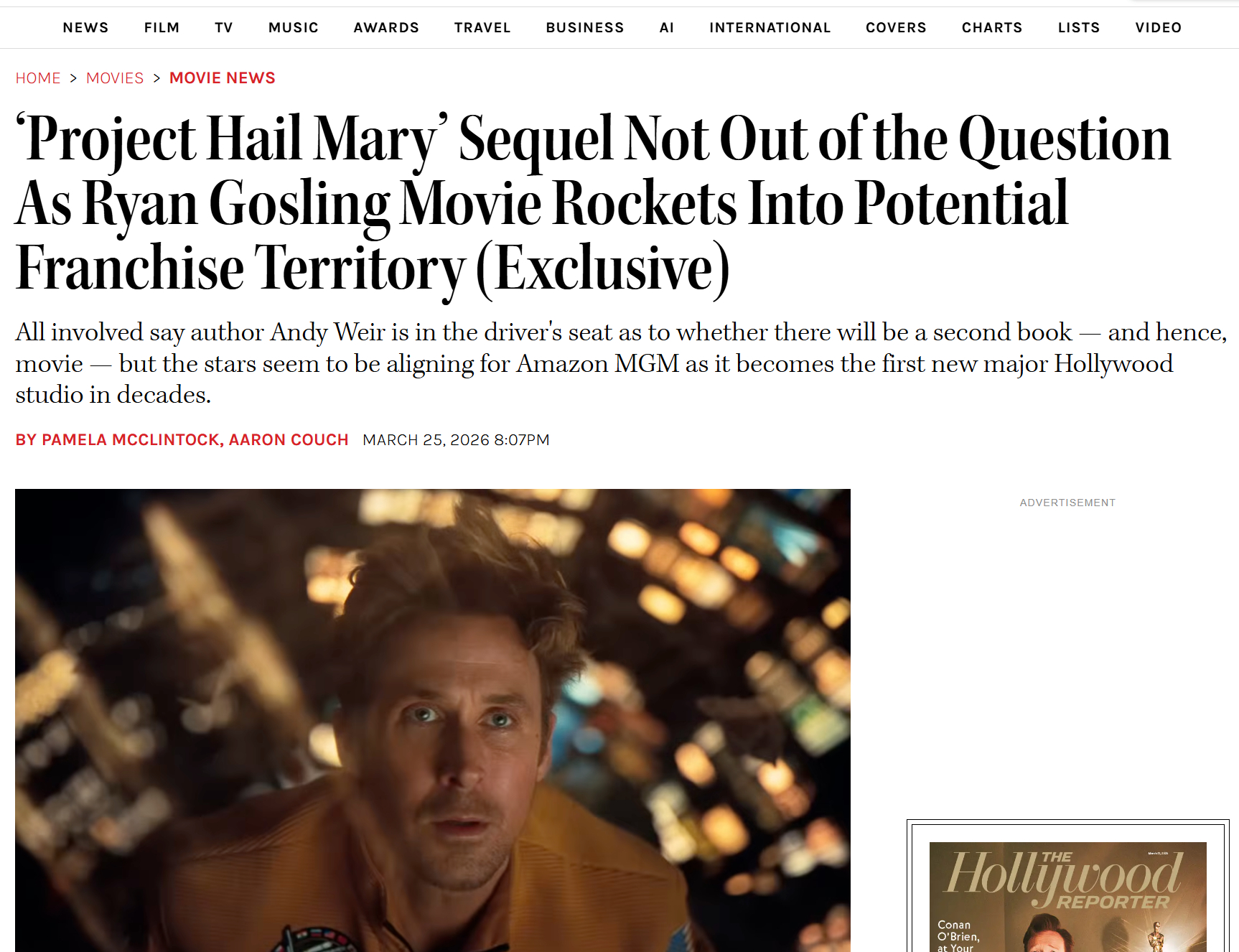The image size is (1239, 952).
Task: Open the MOVIE NEWS breadcrumb
Action: click(x=223, y=78)
